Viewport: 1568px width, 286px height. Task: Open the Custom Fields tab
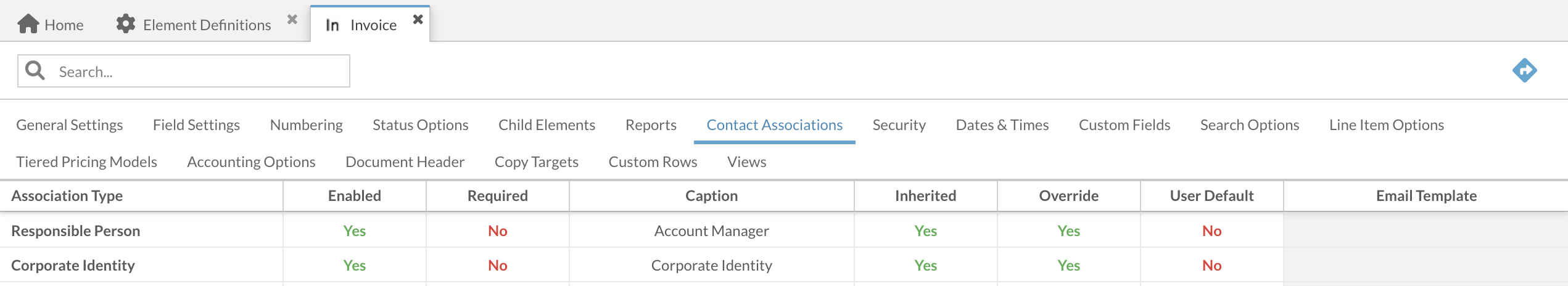1124,125
